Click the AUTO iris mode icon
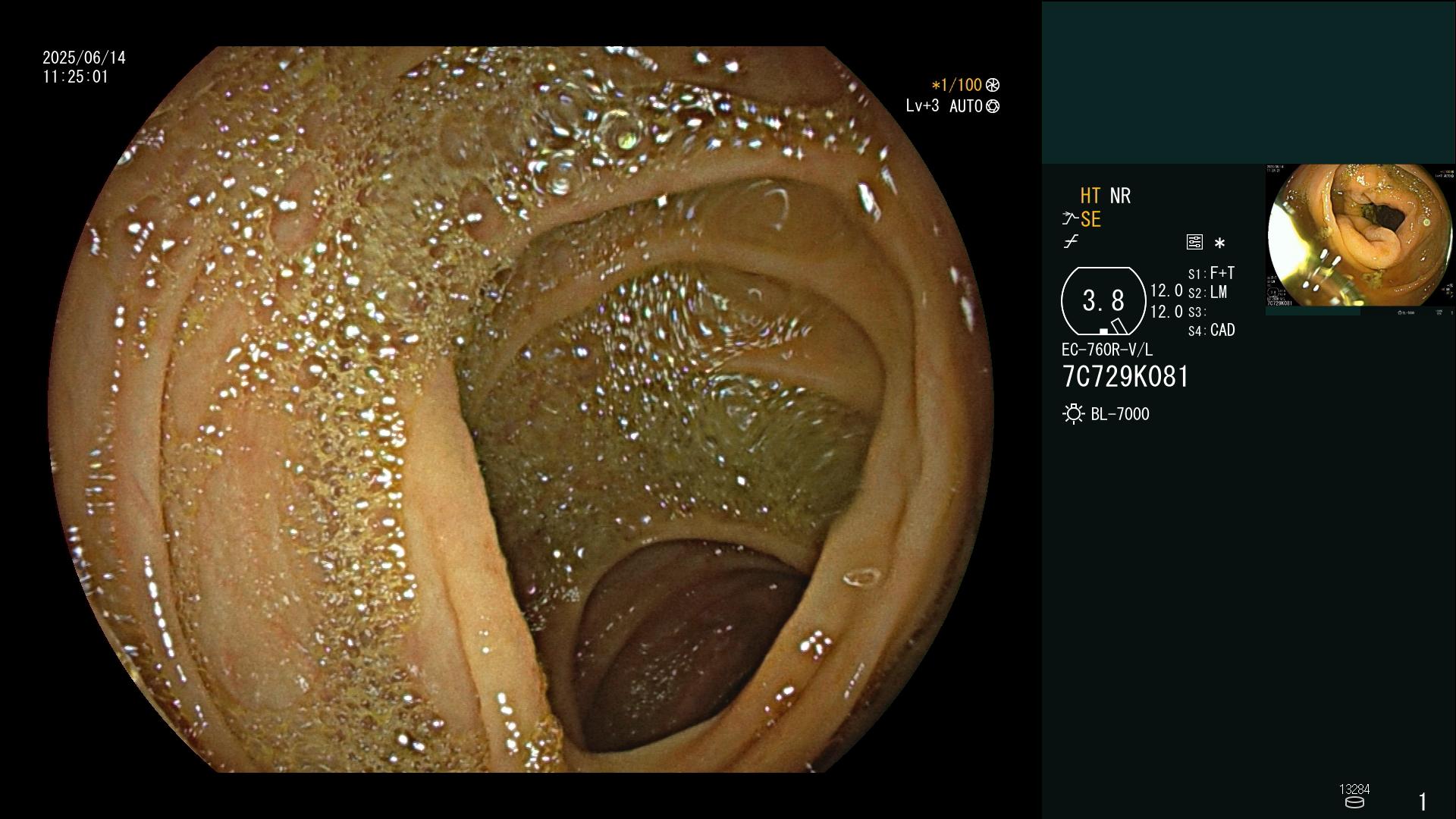 [993, 106]
